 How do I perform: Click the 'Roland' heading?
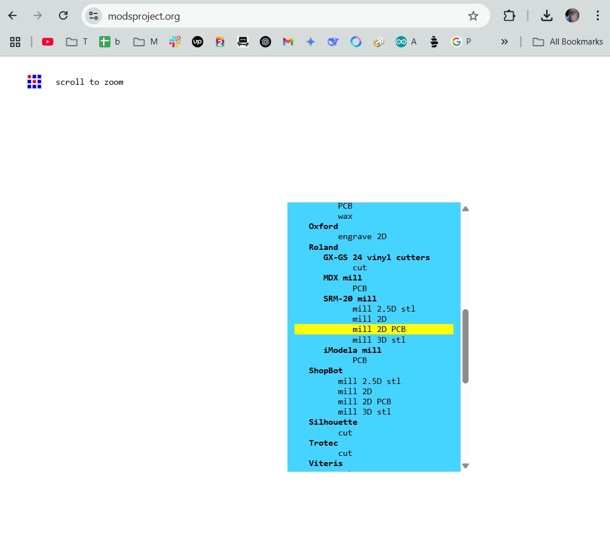(x=323, y=247)
